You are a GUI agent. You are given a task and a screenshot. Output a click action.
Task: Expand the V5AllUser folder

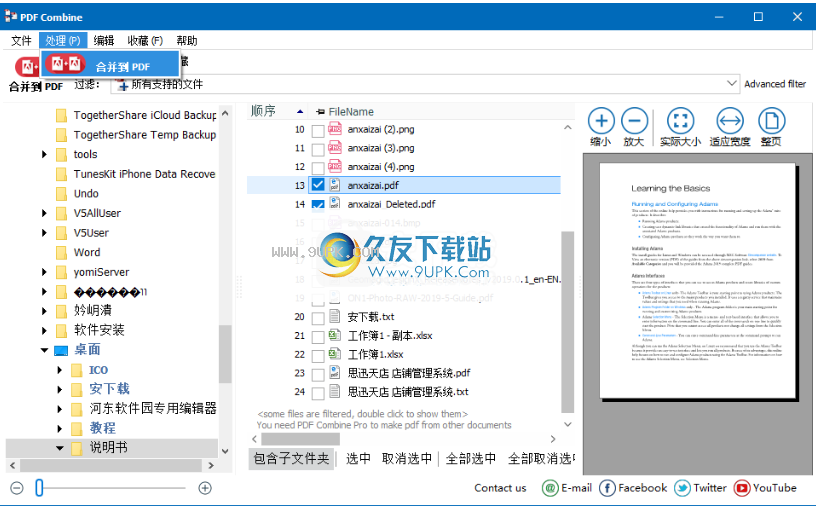point(44,213)
